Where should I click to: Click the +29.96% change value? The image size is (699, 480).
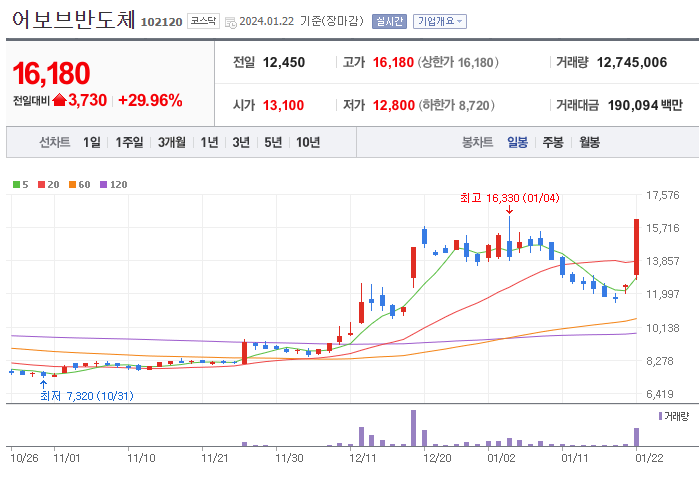150,100
